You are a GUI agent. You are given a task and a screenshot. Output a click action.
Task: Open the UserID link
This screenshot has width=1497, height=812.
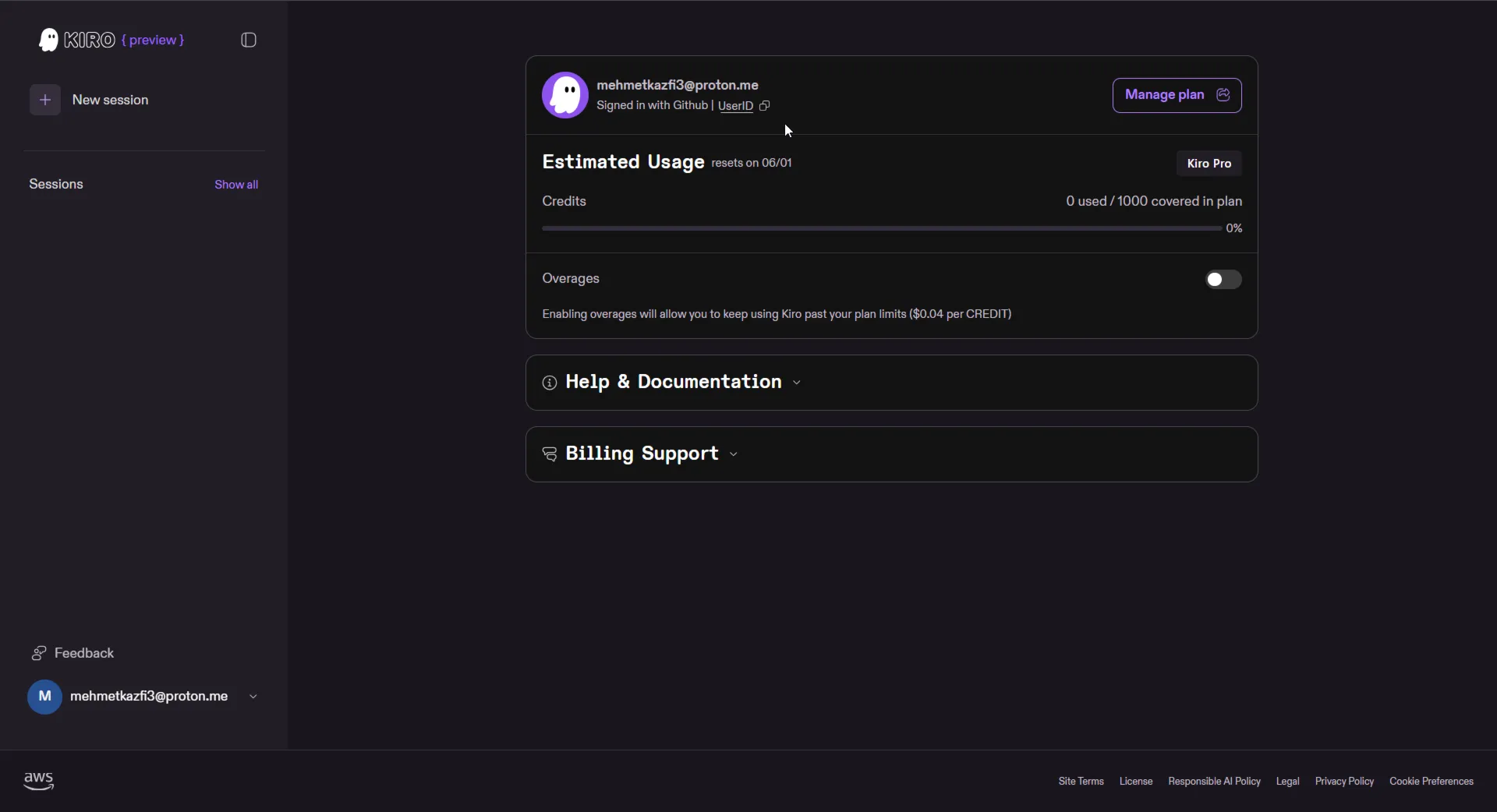(735, 106)
